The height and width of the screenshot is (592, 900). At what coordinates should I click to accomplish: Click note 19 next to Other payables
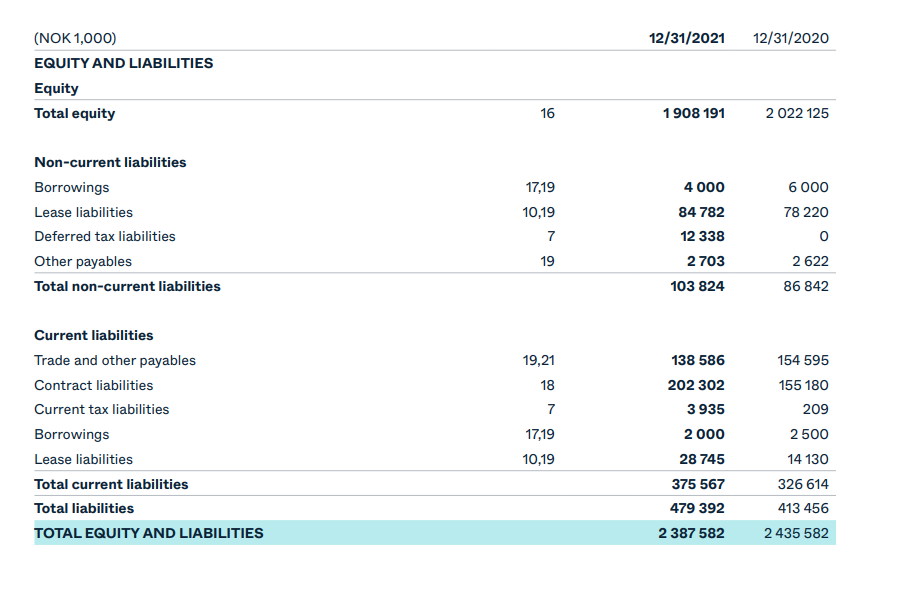[x=548, y=262]
